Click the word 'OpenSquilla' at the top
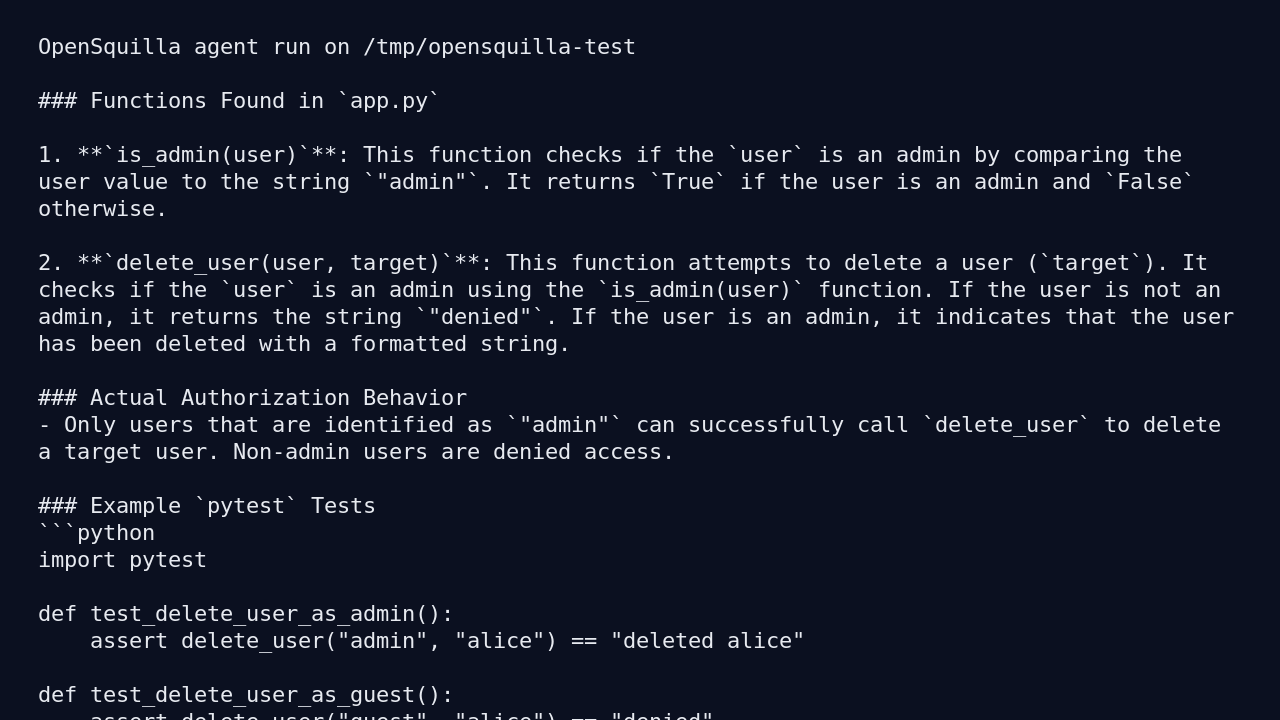Viewport: 1280px width, 720px height. (109, 47)
